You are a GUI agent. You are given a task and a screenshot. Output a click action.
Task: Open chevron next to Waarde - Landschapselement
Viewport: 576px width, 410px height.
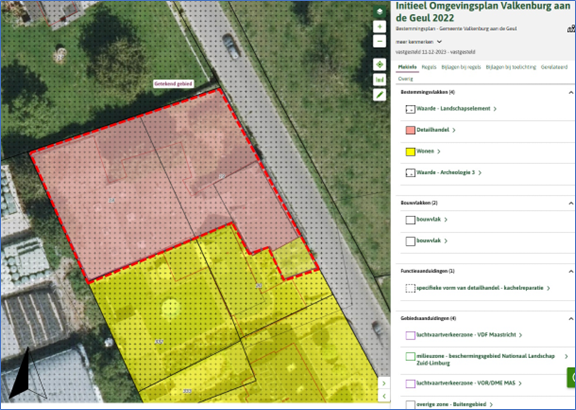(495, 109)
